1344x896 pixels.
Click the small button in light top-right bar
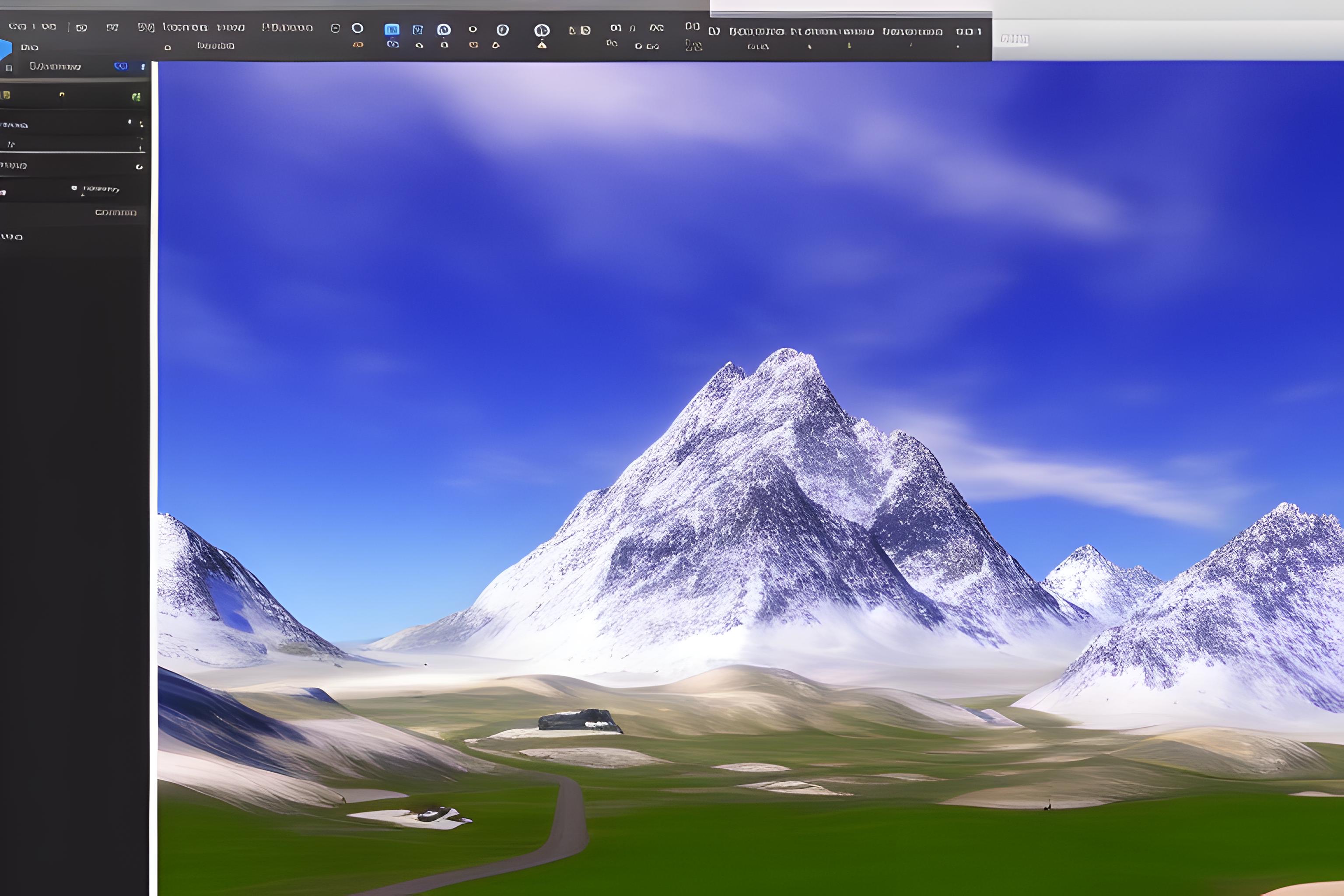pyautogui.click(x=1014, y=39)
